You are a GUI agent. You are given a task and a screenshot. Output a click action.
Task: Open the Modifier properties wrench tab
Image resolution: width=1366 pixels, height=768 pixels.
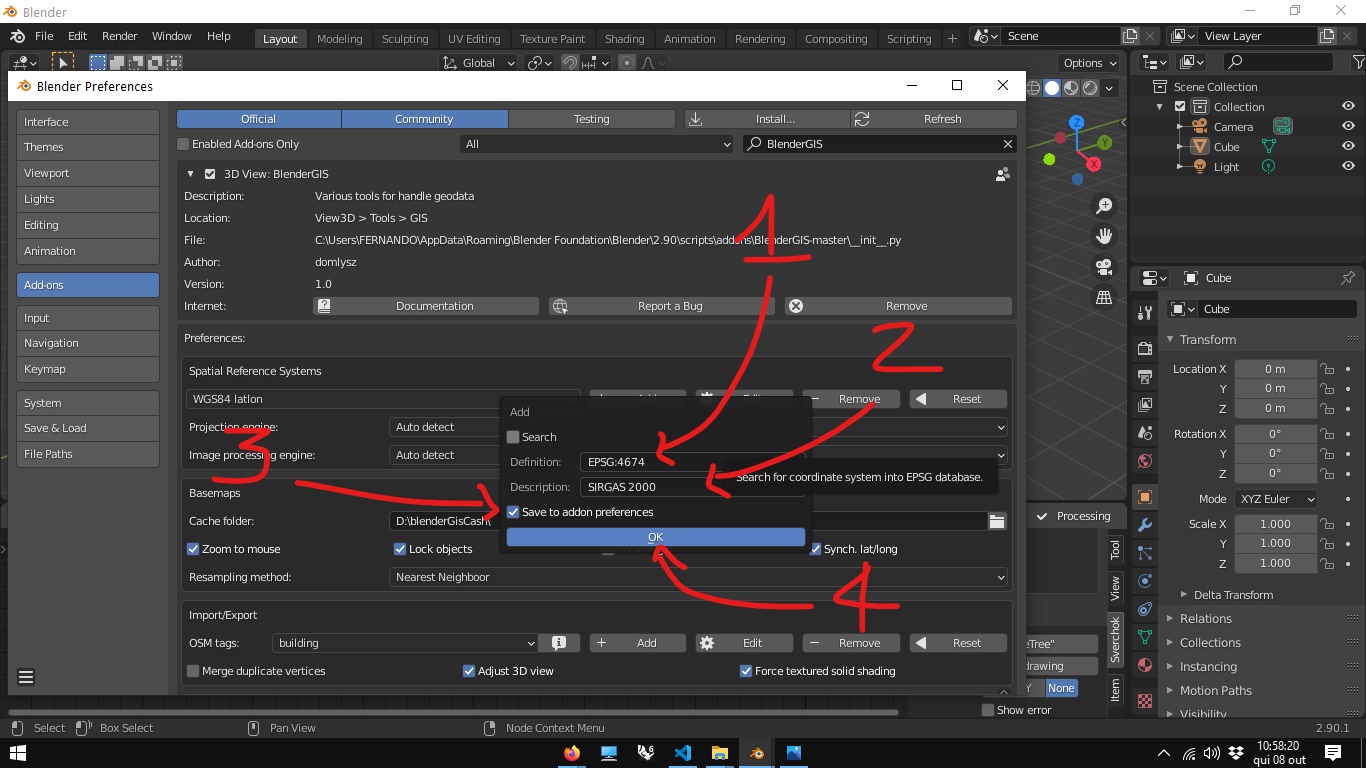(x=1145, y=525)
